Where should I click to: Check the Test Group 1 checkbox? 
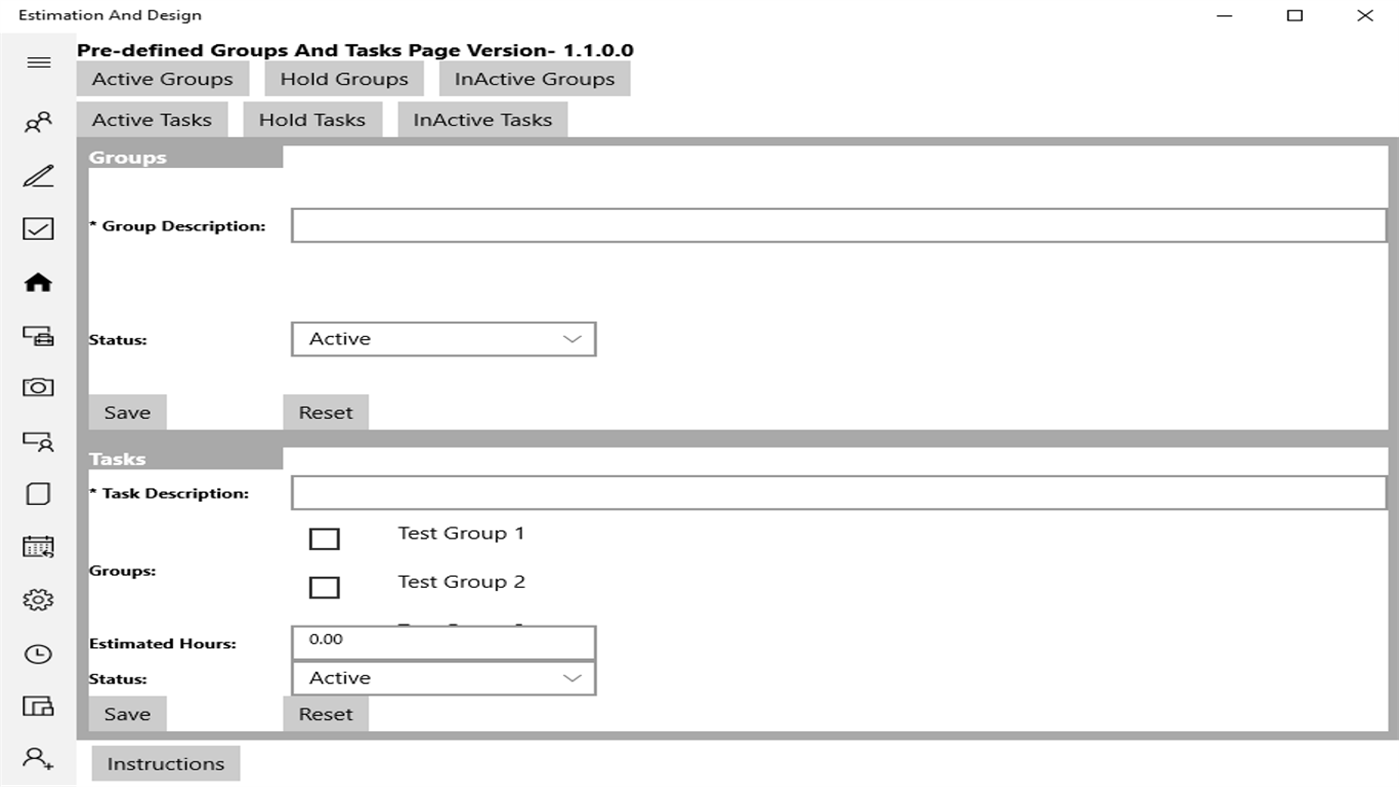[324, 538]
